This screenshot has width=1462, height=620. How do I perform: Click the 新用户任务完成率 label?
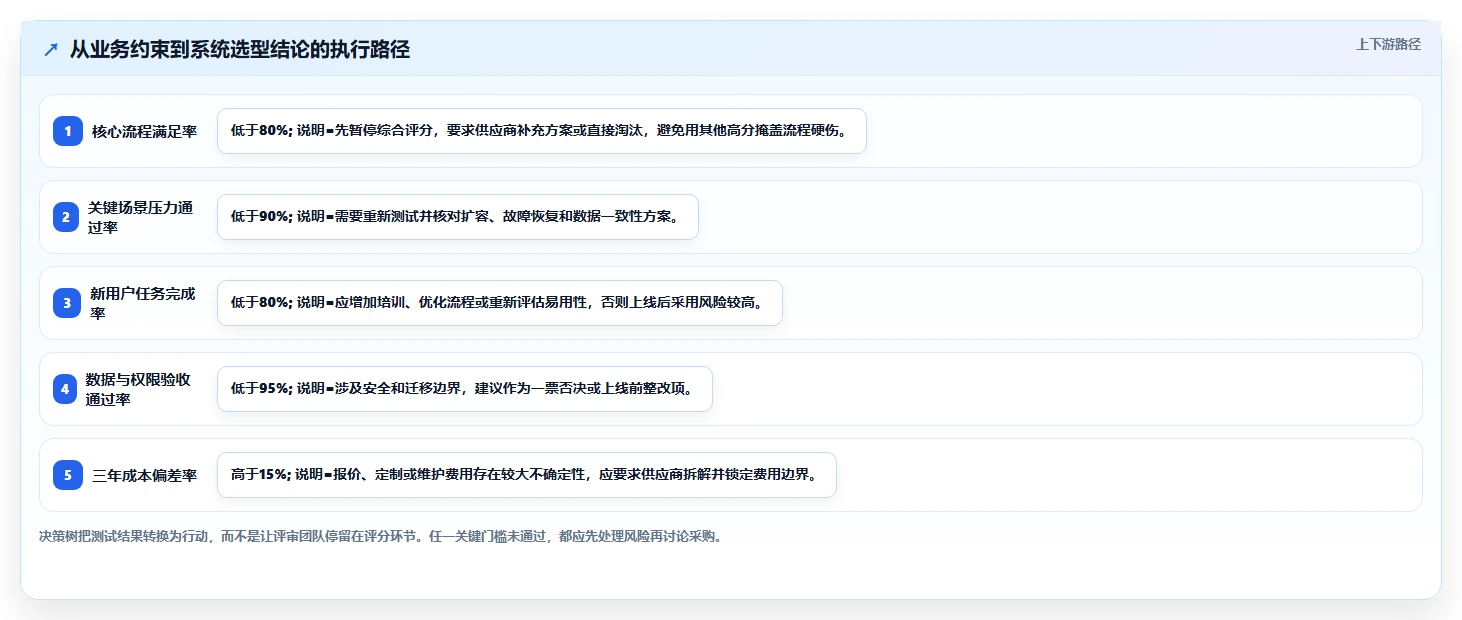point(143,303)
